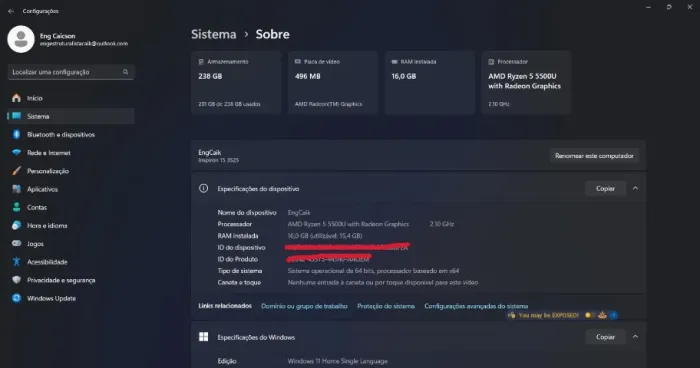
Task: Collapse the Especificações do Windows section
Action: [x=635, y=337]
